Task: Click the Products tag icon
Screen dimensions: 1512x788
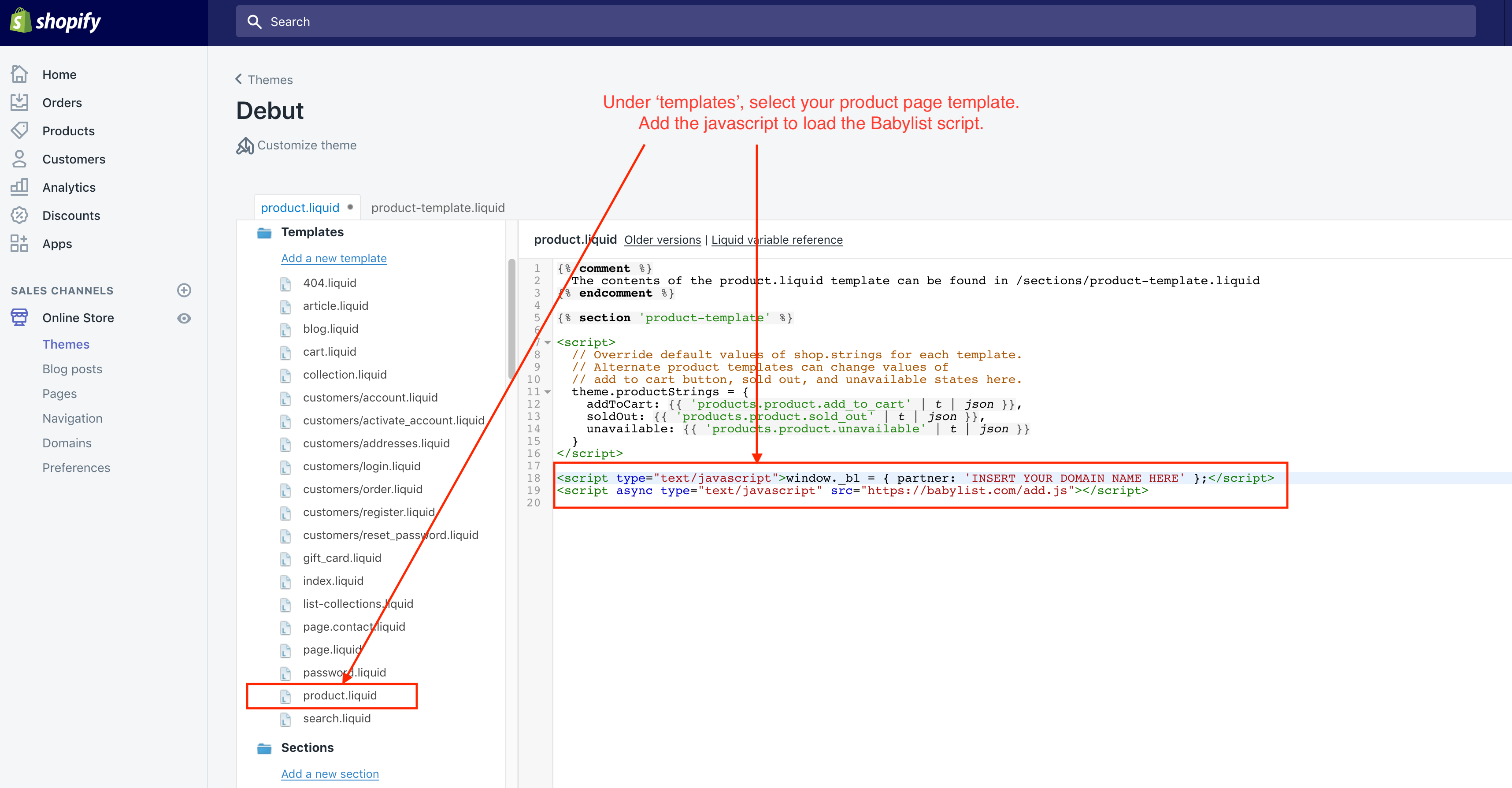Action: point(19,130)
